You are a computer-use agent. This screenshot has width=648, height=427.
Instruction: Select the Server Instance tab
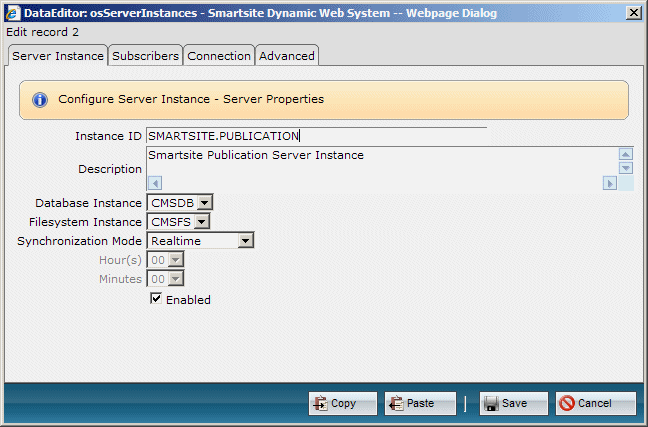(58, 55)
